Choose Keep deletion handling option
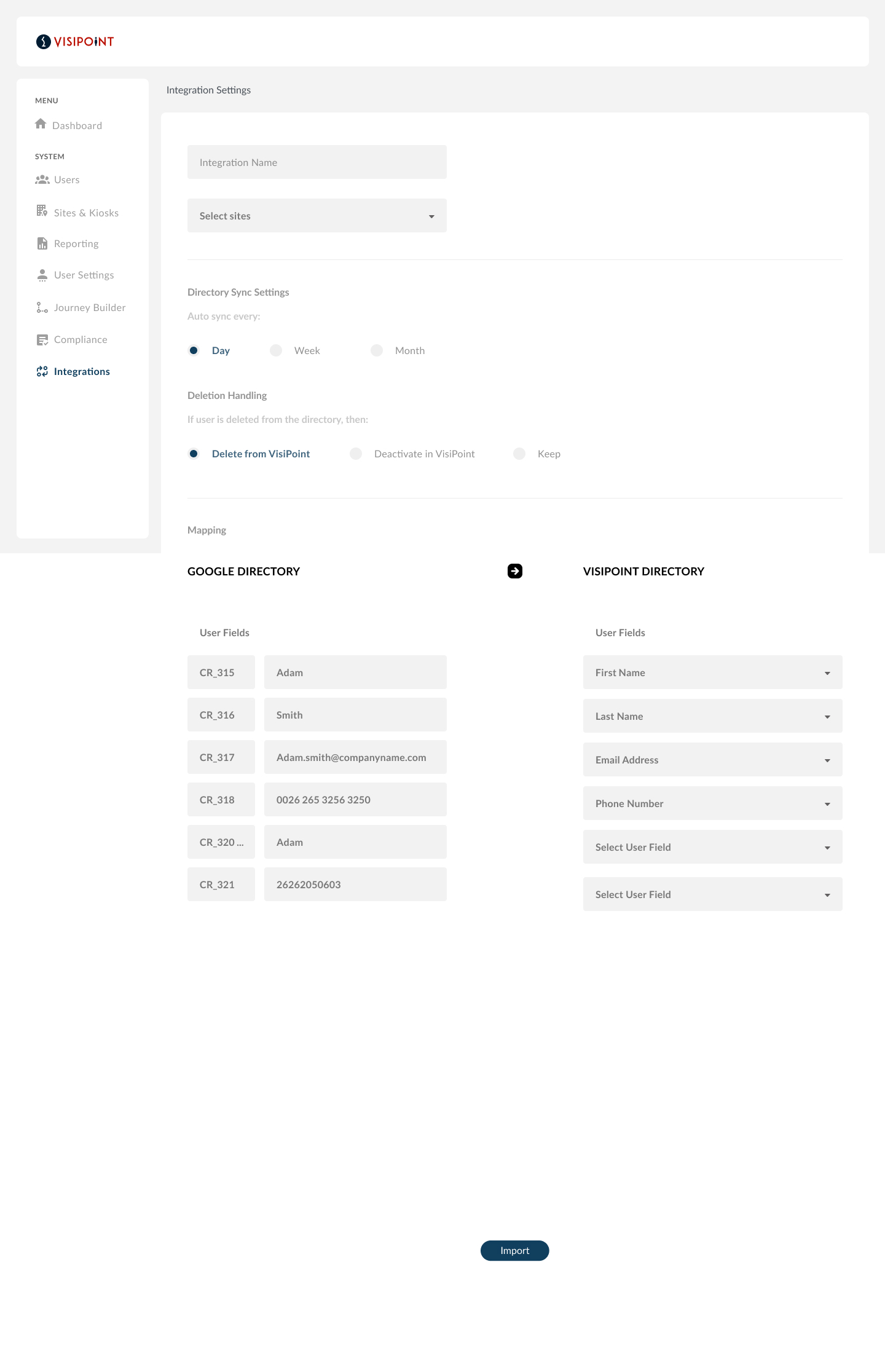The width and height of the screenshot is (885, 1372). [x=519, y=454]
